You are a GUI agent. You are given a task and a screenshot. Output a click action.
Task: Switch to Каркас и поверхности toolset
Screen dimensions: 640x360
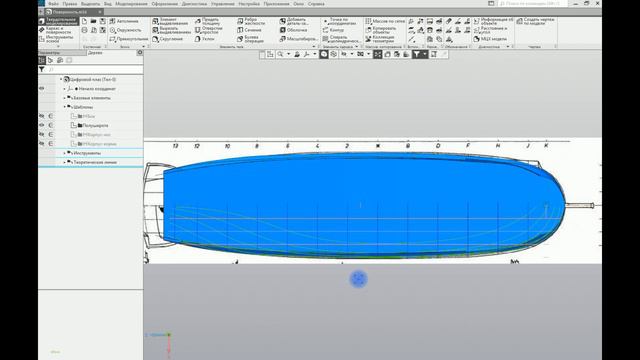[56, 30]
